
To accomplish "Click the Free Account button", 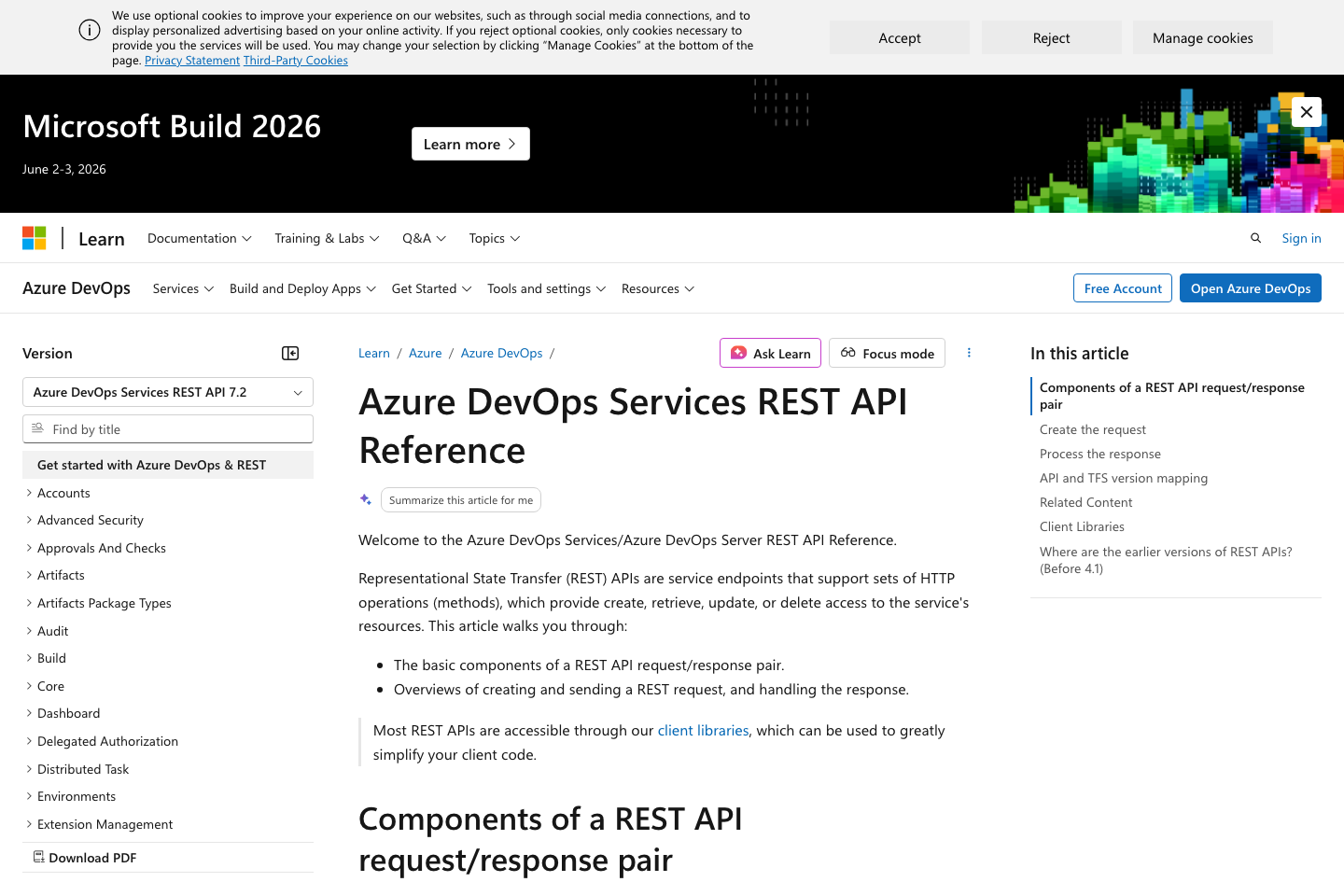I will point(1122,287).
